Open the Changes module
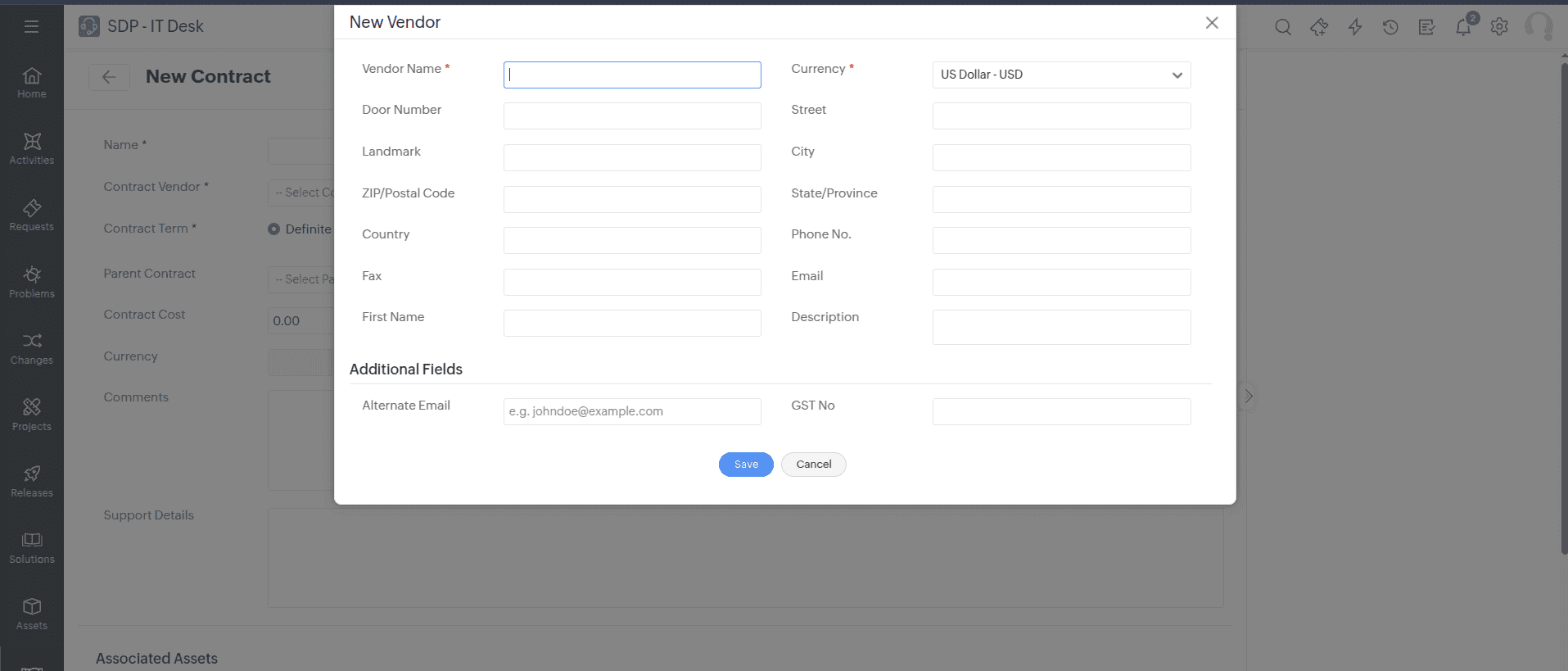The image size is (1568, 671). point(32,349)
